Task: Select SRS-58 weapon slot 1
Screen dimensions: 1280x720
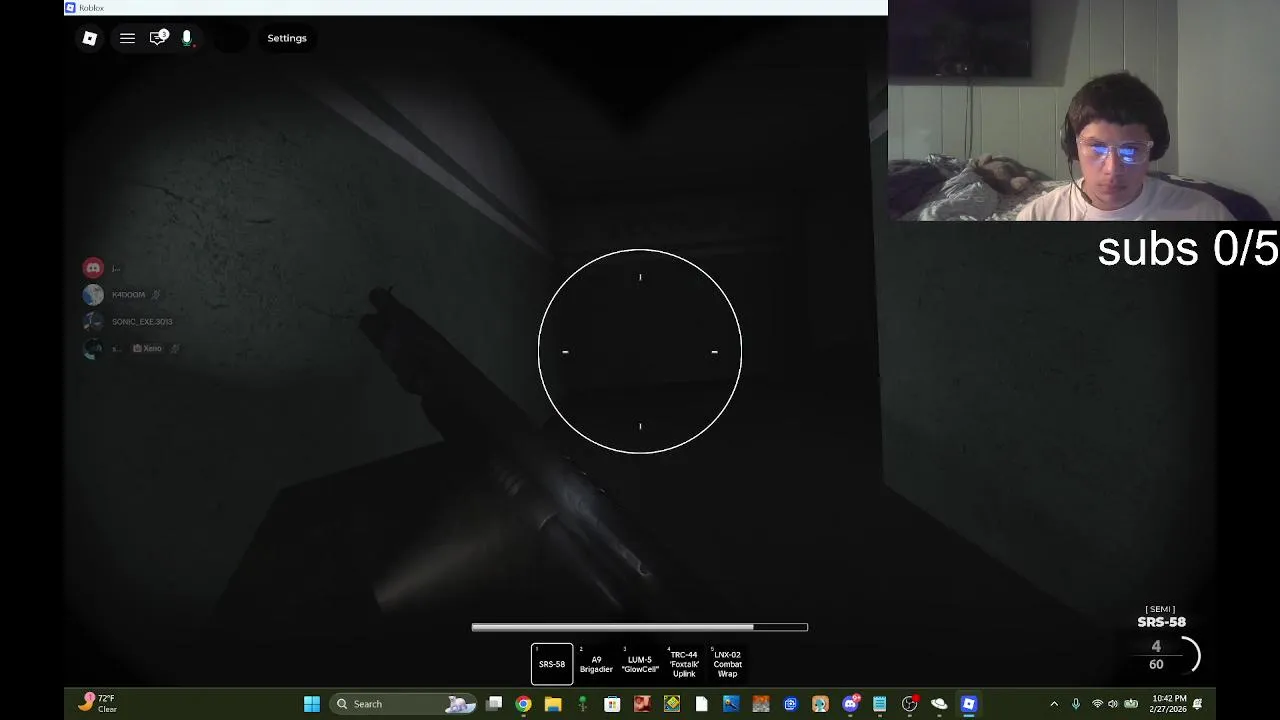Action: tap(552, 664)
